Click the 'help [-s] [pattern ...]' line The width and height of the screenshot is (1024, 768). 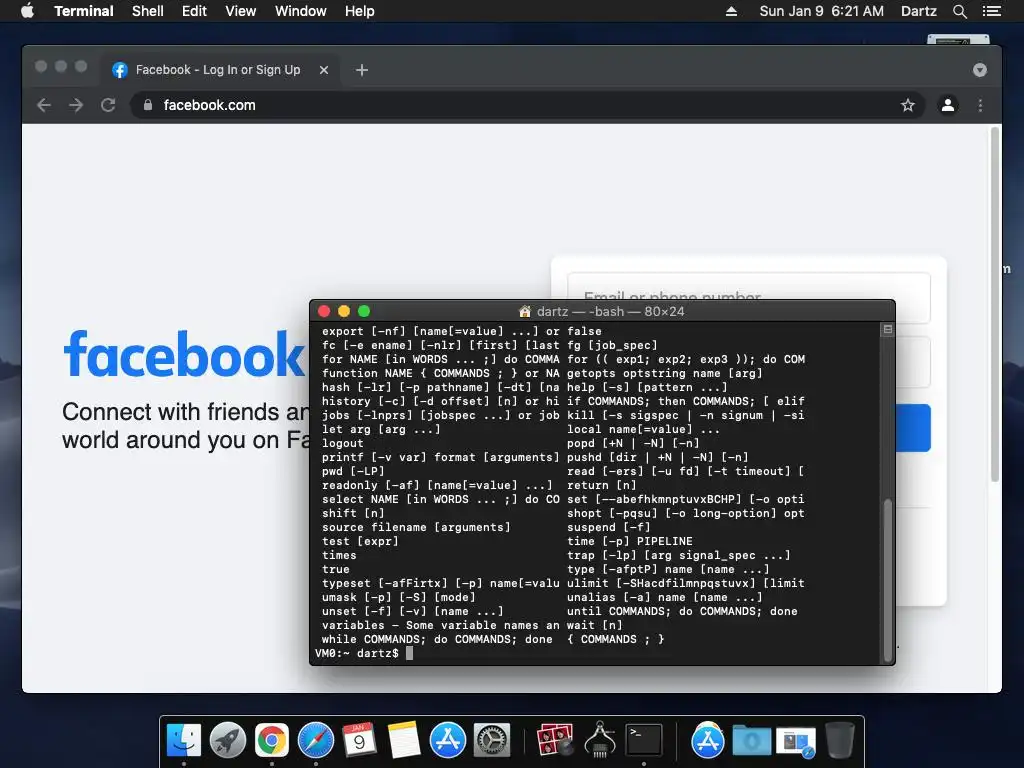click(647, 387)
